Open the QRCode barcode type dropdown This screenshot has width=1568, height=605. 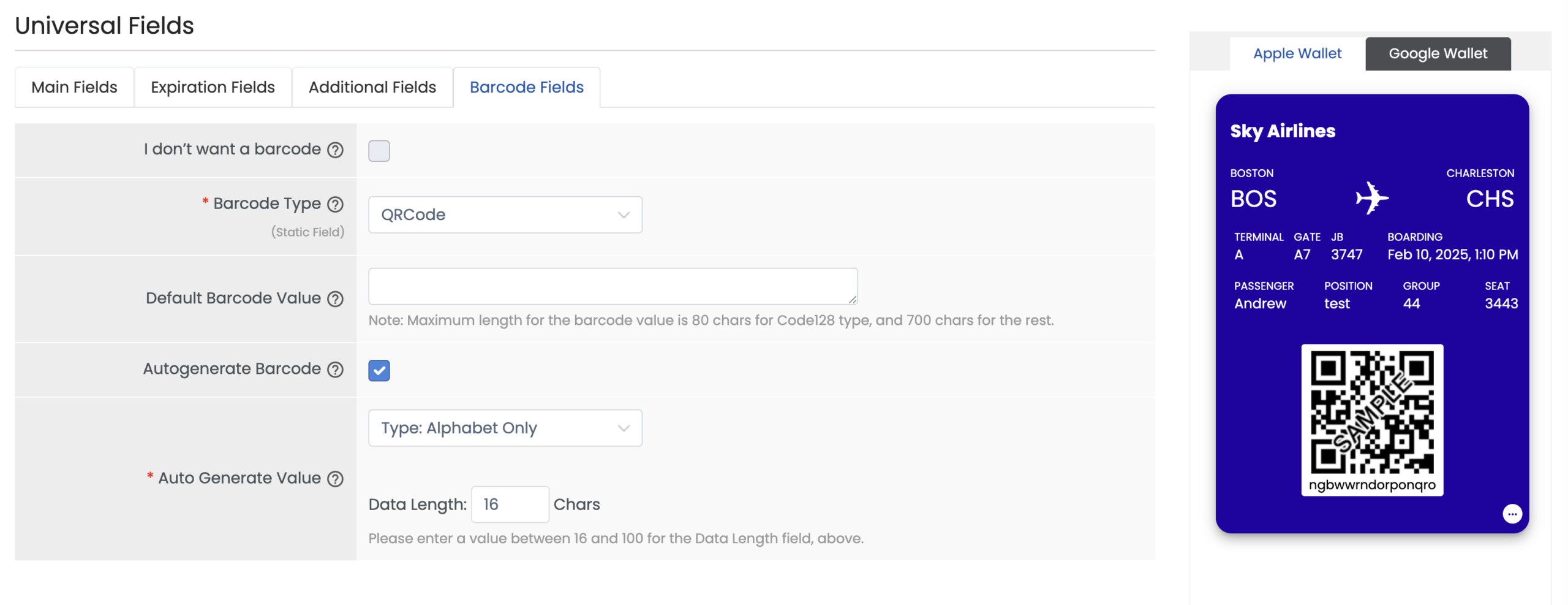coord(505,215)
